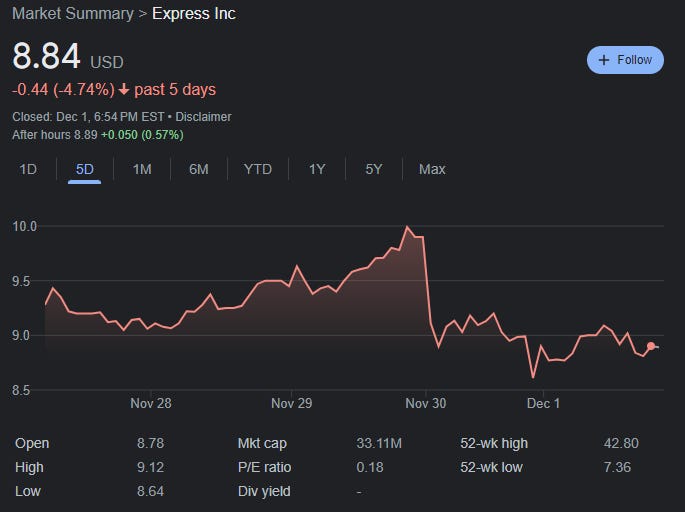Click the 52-wk high label

pos(494,443)
